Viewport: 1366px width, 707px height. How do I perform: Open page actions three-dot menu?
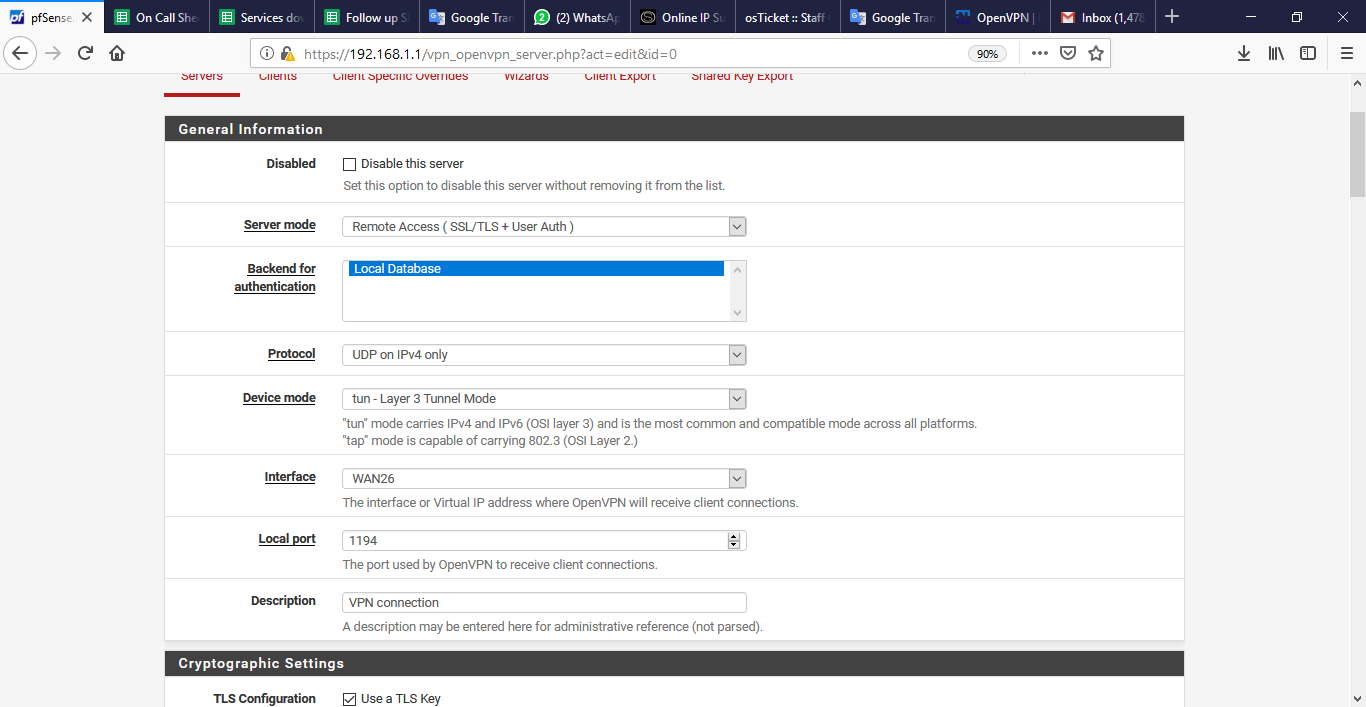(x=1040, y=53)
